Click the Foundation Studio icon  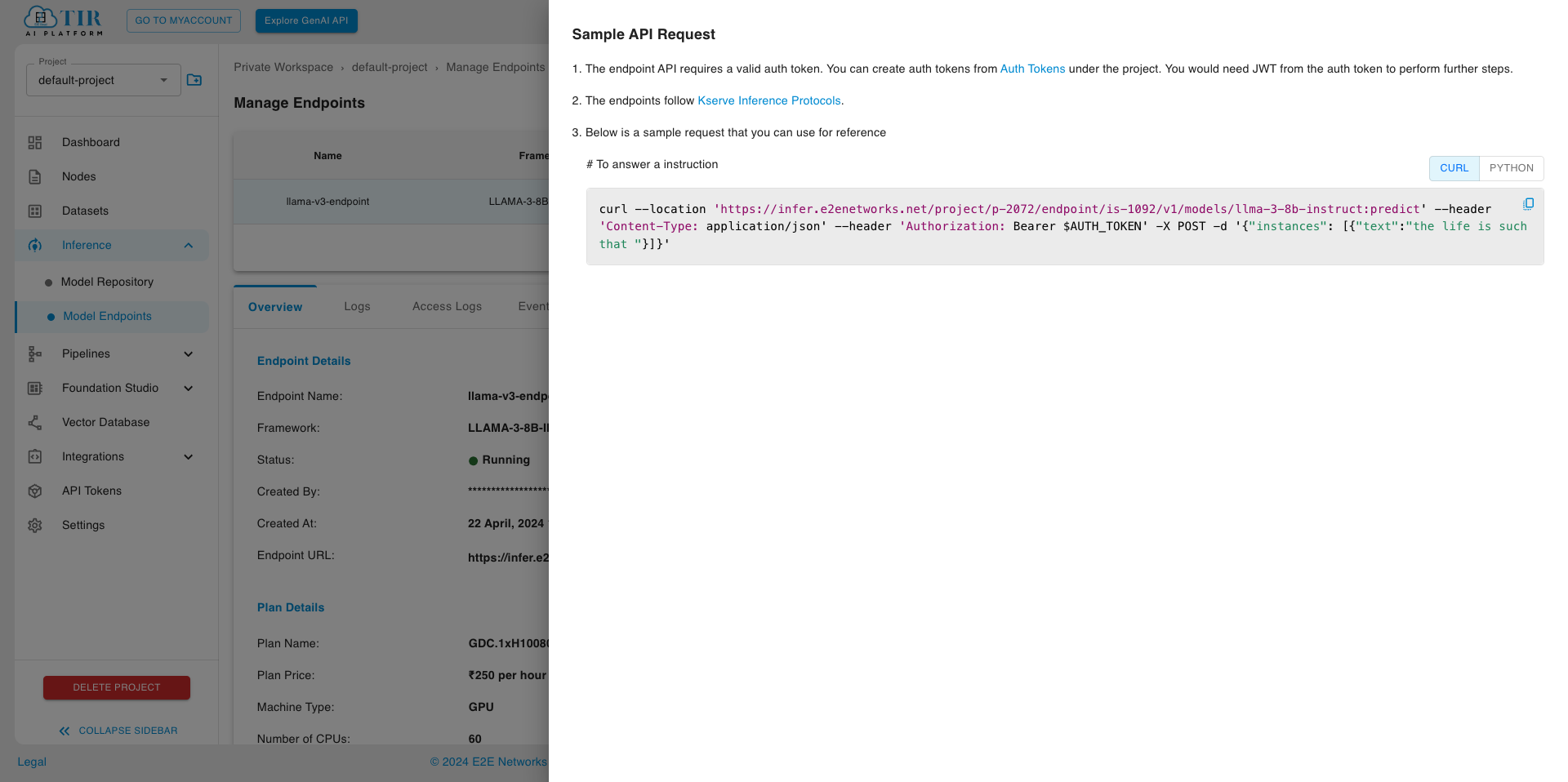pos(35,388)
